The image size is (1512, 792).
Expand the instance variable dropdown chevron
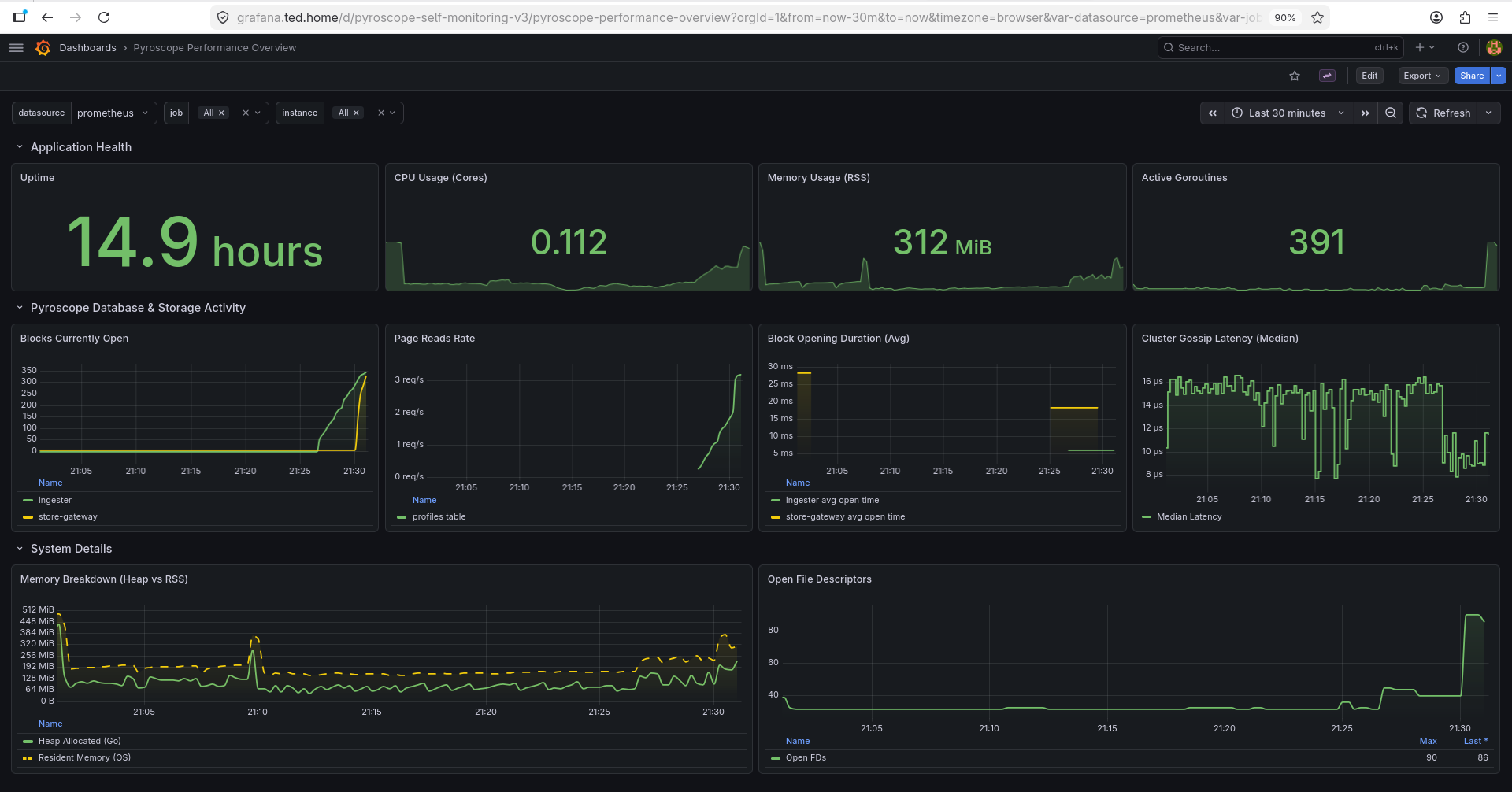(393, 113)
